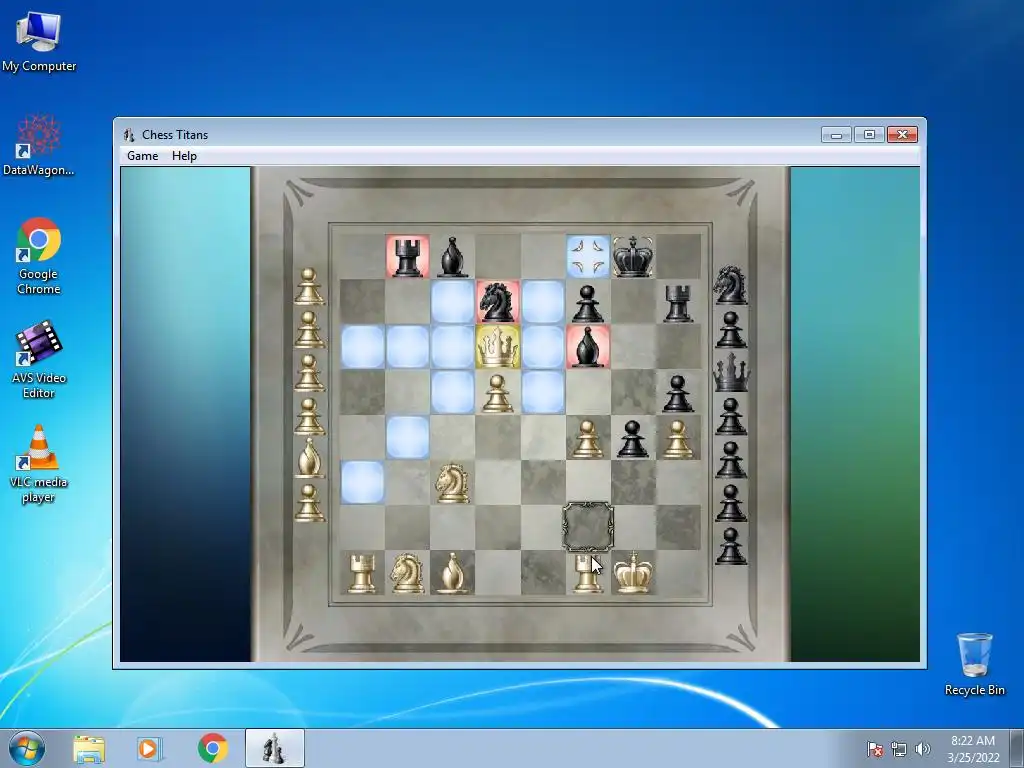1024x768 pixels.
Task: Click the white pawn on the right board edge
Action: tap(678, 438)
